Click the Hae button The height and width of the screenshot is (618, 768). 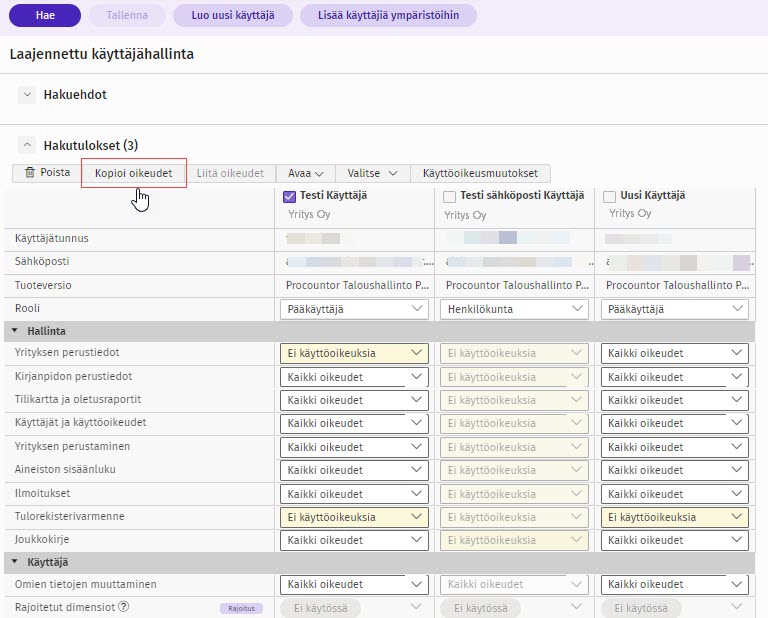(x=45, y=15)
